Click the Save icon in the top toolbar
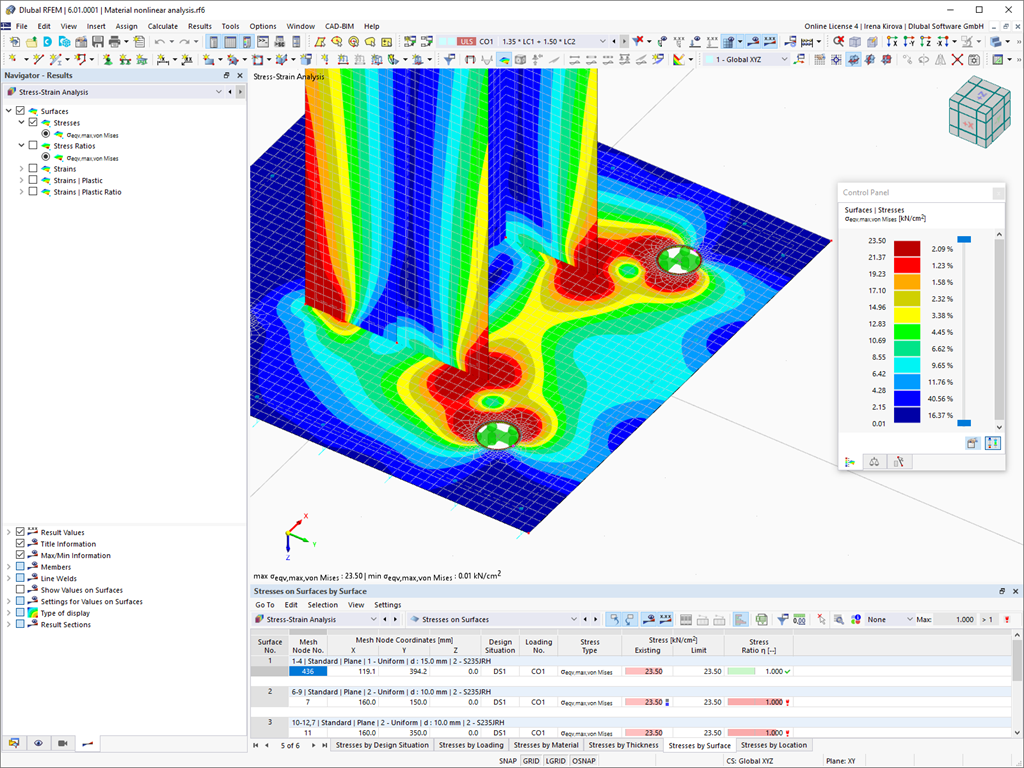Viewport: 1024px width, 768px height. (x=95, y=41)
